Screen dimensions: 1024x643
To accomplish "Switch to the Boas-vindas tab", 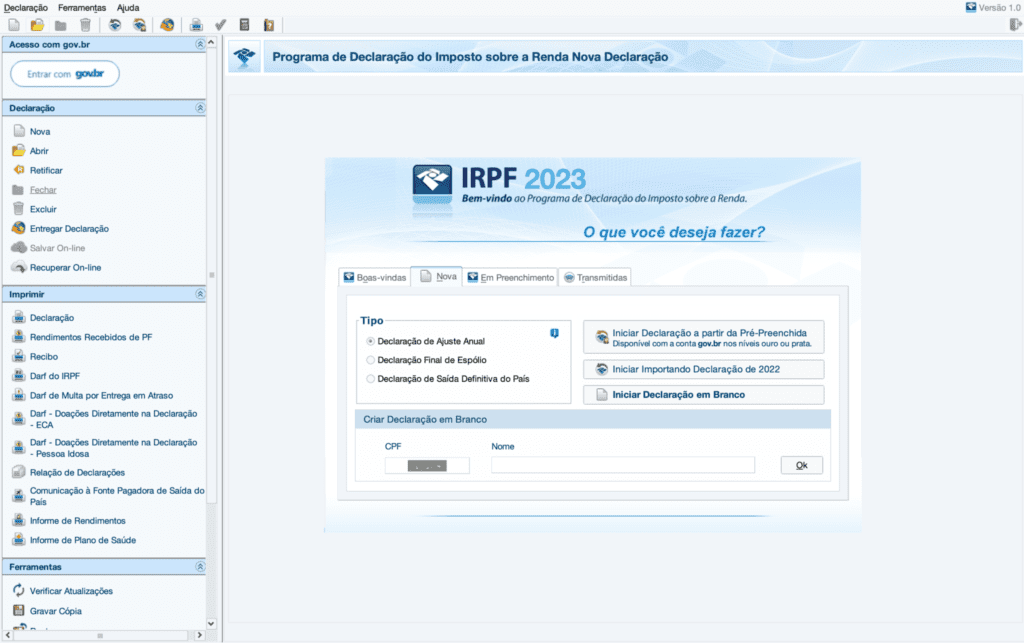I will [375, 277].
